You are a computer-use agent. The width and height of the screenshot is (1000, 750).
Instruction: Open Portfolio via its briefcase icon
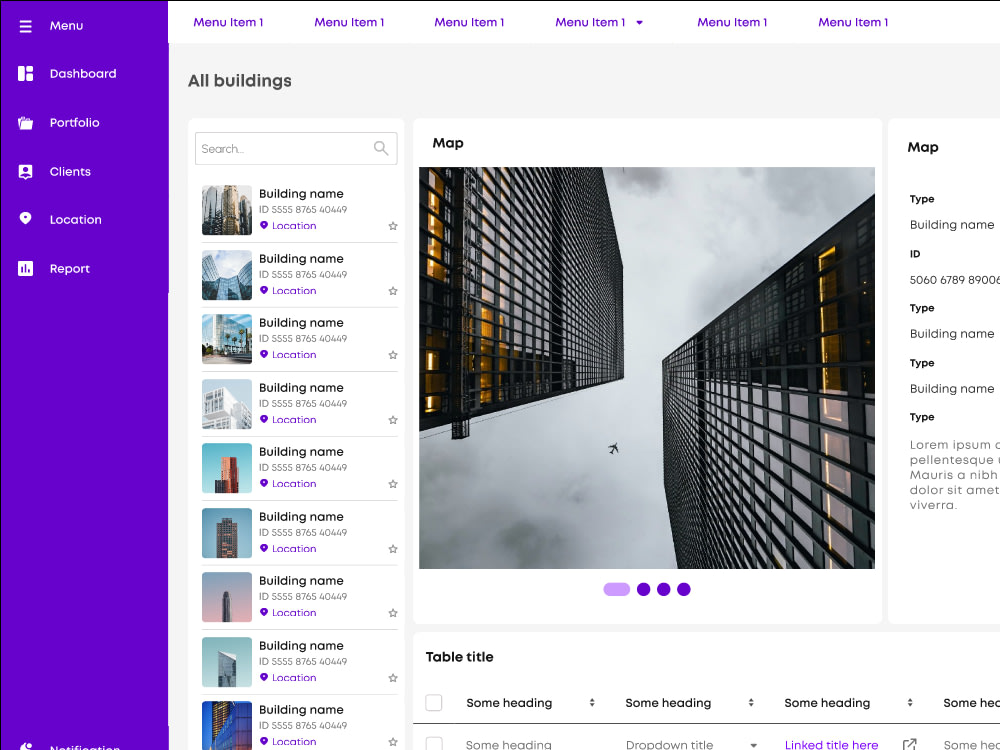24,122
